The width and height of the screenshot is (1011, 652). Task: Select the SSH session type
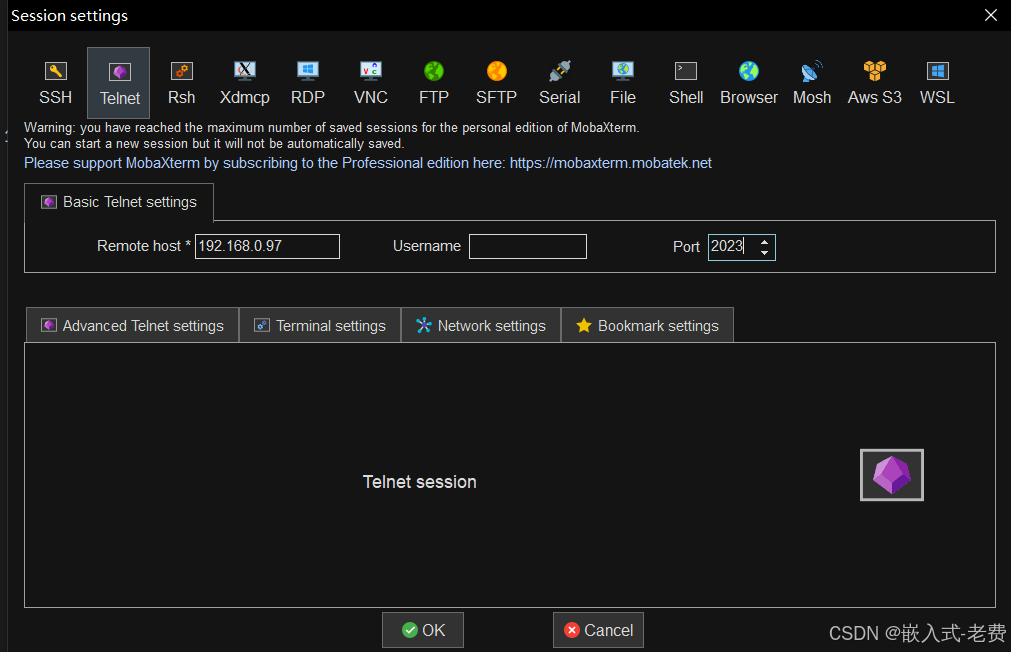click(x=55, y=83)
